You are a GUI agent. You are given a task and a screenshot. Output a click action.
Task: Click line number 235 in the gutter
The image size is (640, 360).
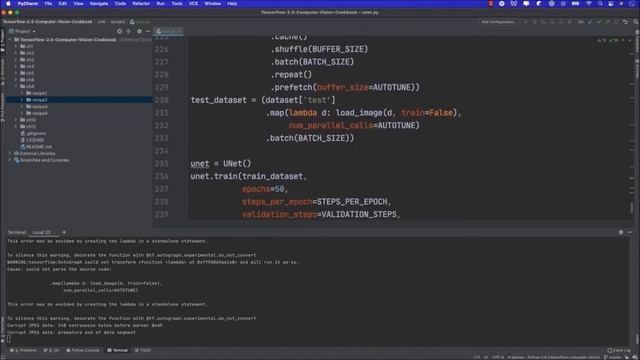162,164
